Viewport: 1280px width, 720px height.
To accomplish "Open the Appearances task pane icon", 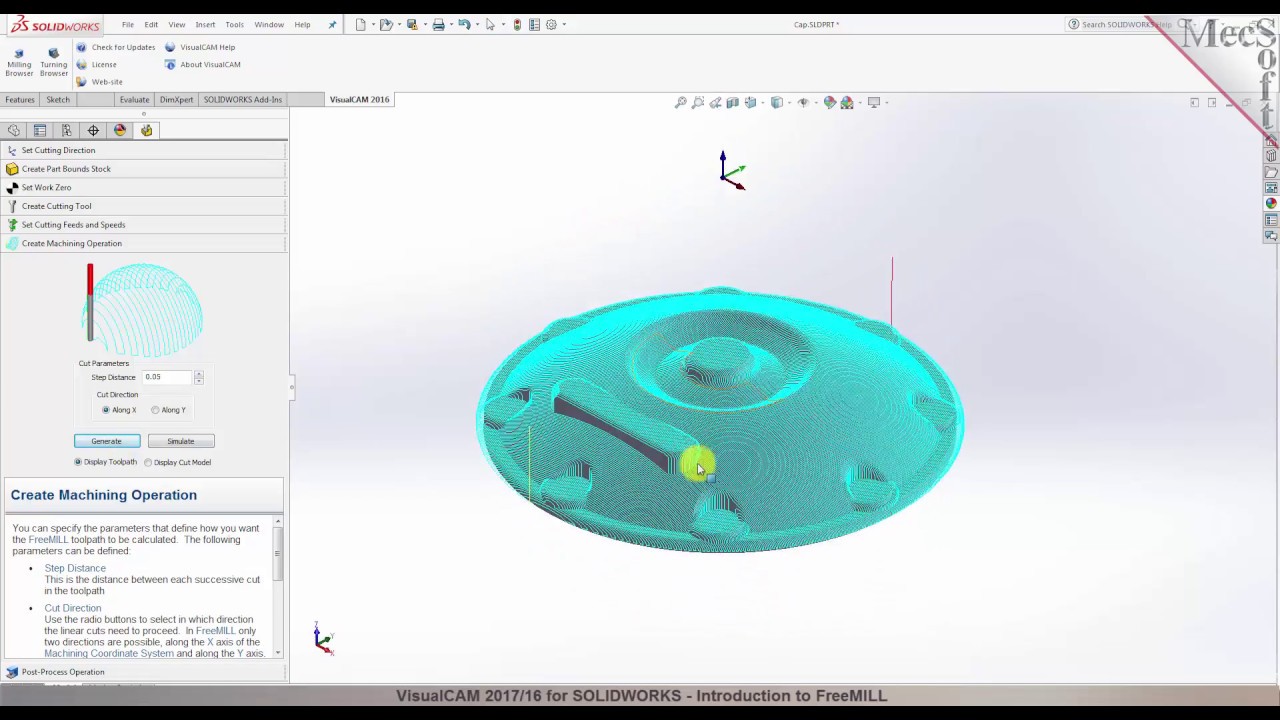I will [x=1271, y=203].
